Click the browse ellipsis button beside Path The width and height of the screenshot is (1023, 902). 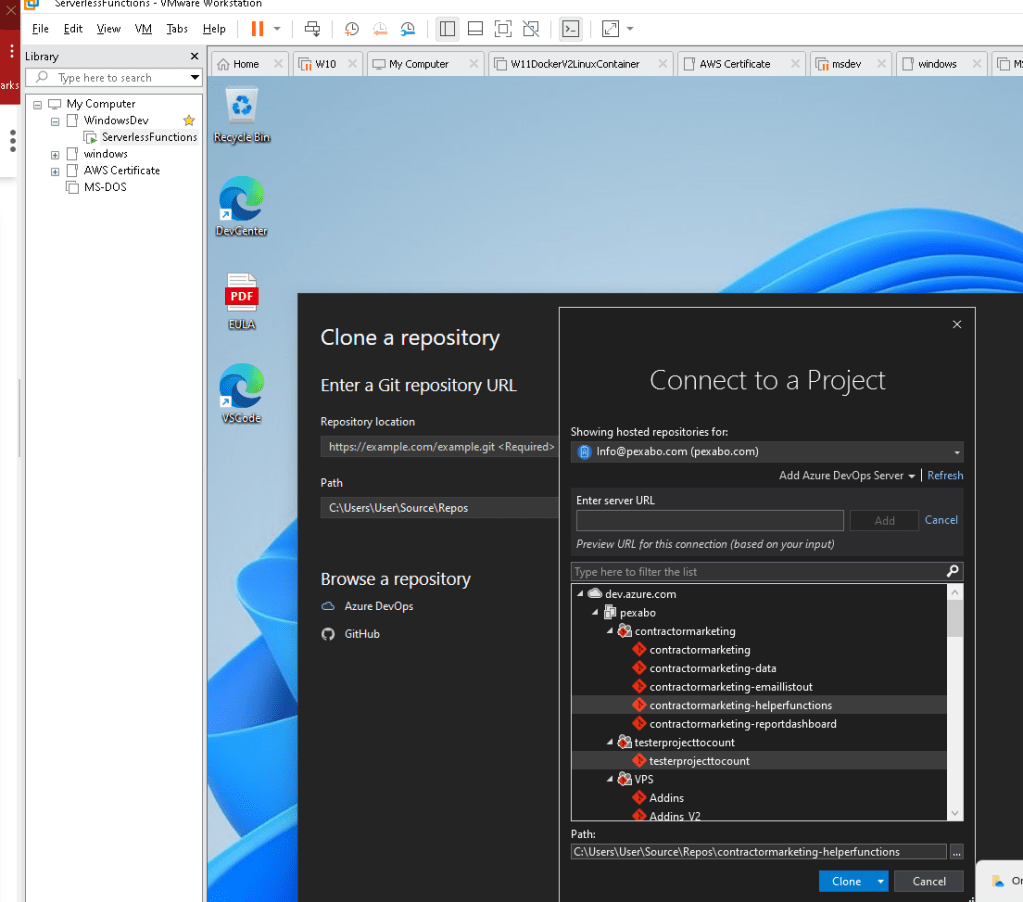tap(956, 852)
